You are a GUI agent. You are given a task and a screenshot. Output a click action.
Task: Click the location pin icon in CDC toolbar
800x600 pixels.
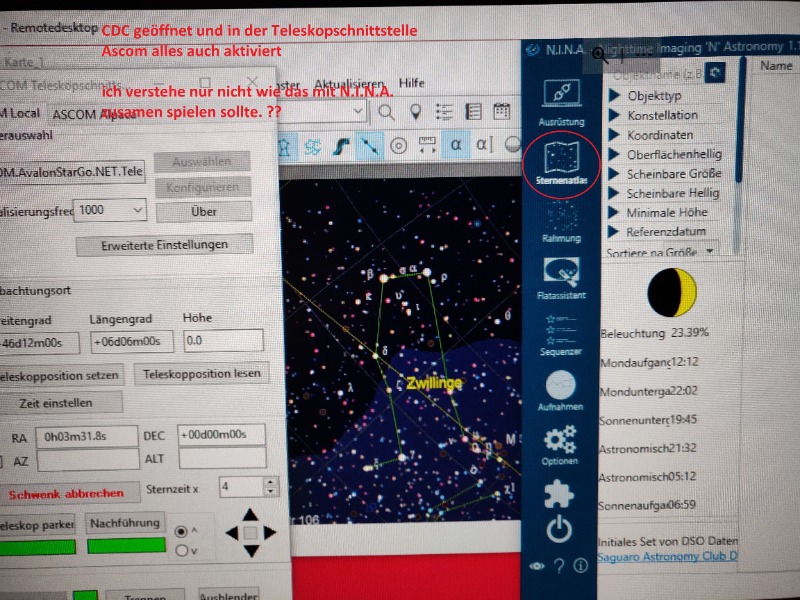click(x=416, y=112)
